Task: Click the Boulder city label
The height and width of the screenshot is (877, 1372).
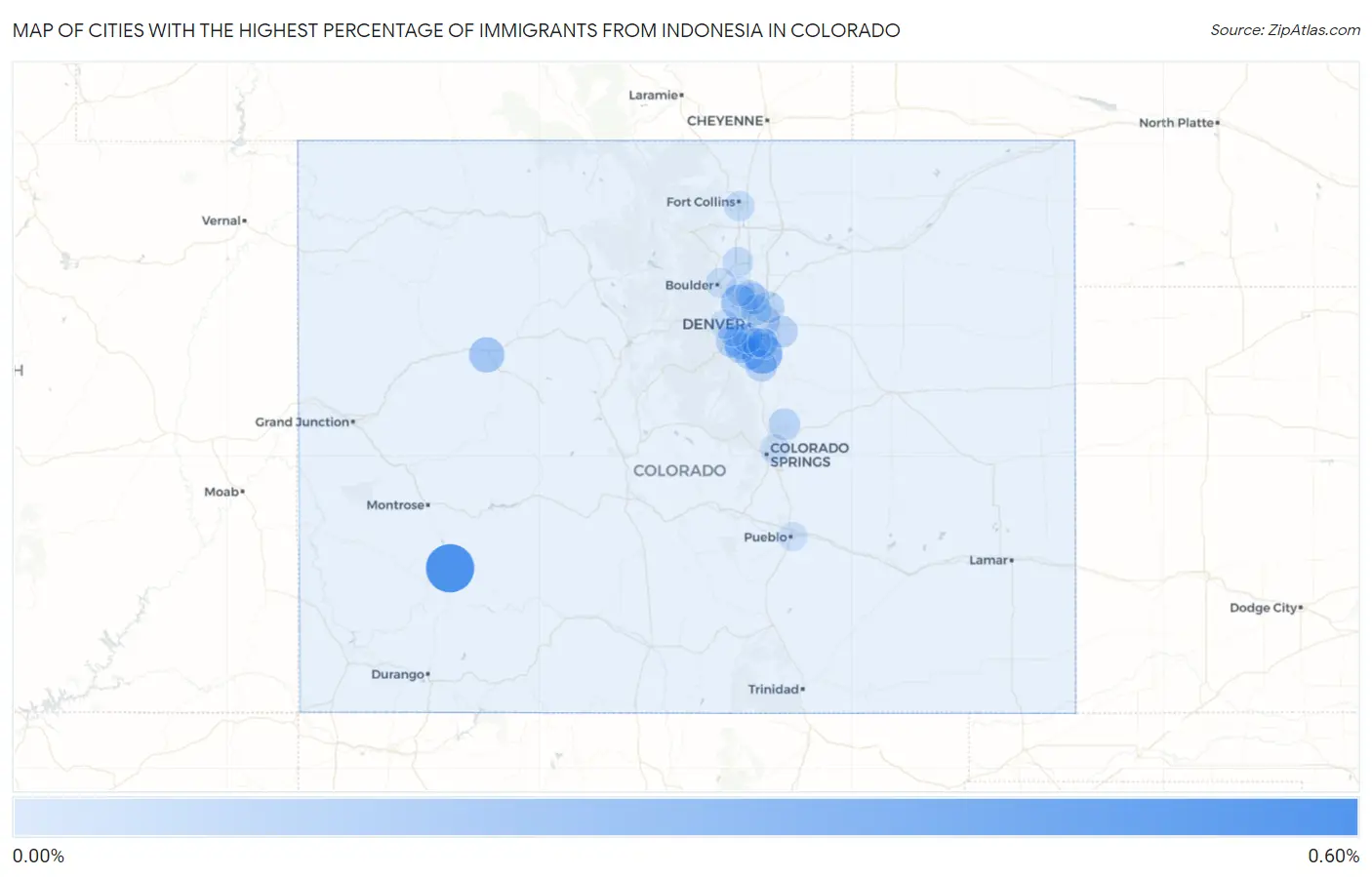Action: pyautogui.click(x=690, y=285)
